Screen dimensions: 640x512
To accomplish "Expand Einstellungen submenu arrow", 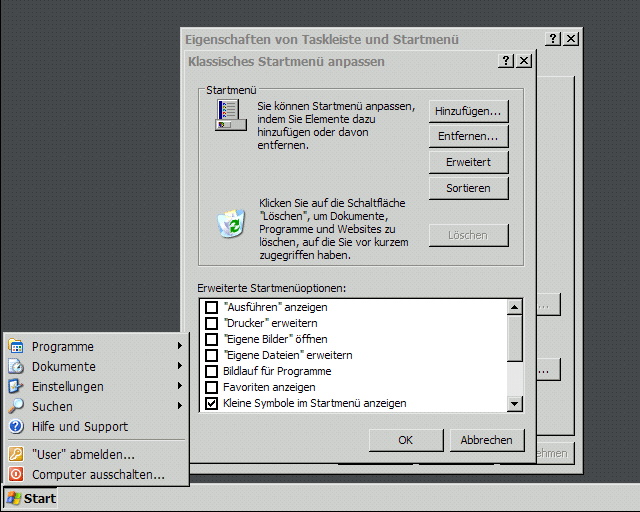I will click(x=180, y=386).
